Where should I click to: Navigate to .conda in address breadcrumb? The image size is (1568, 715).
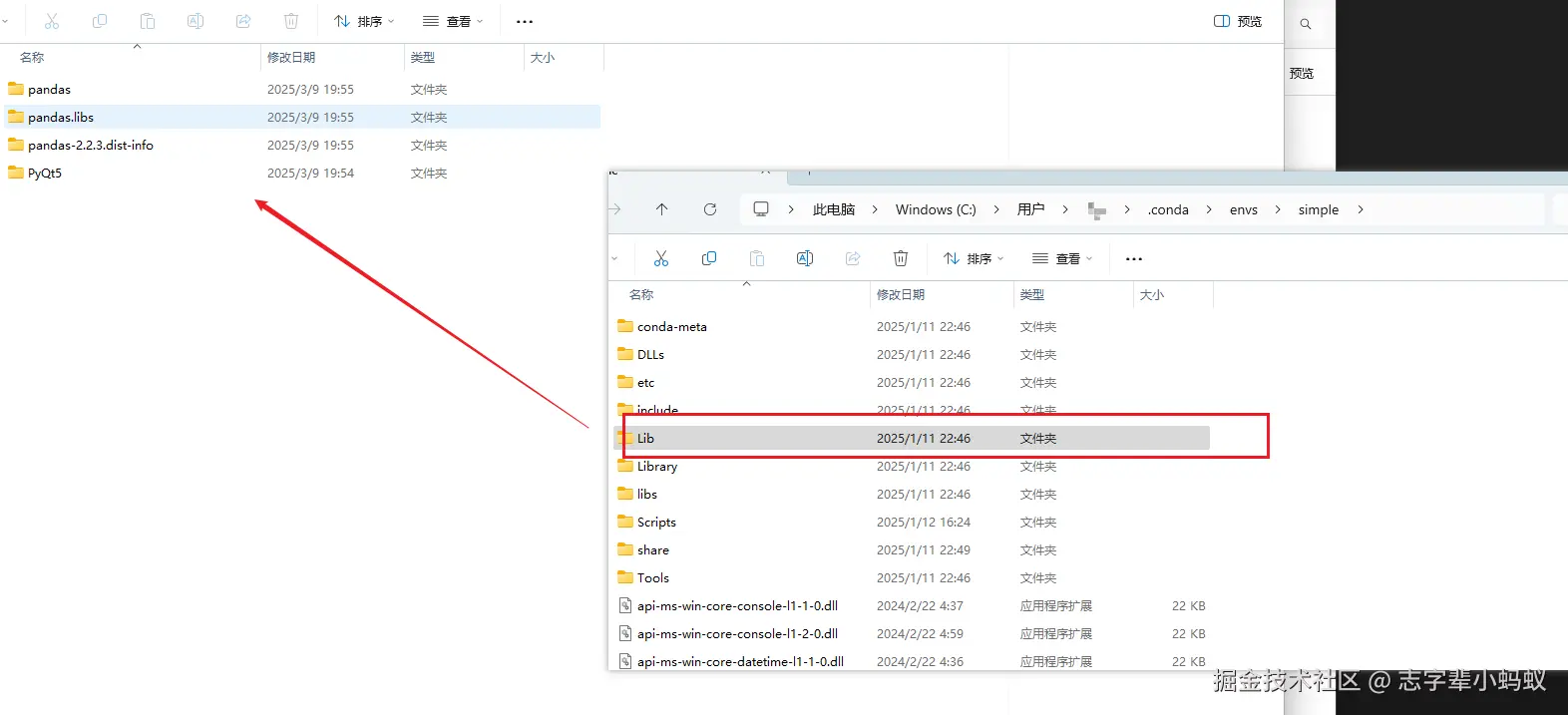[x=1168, y=209]
